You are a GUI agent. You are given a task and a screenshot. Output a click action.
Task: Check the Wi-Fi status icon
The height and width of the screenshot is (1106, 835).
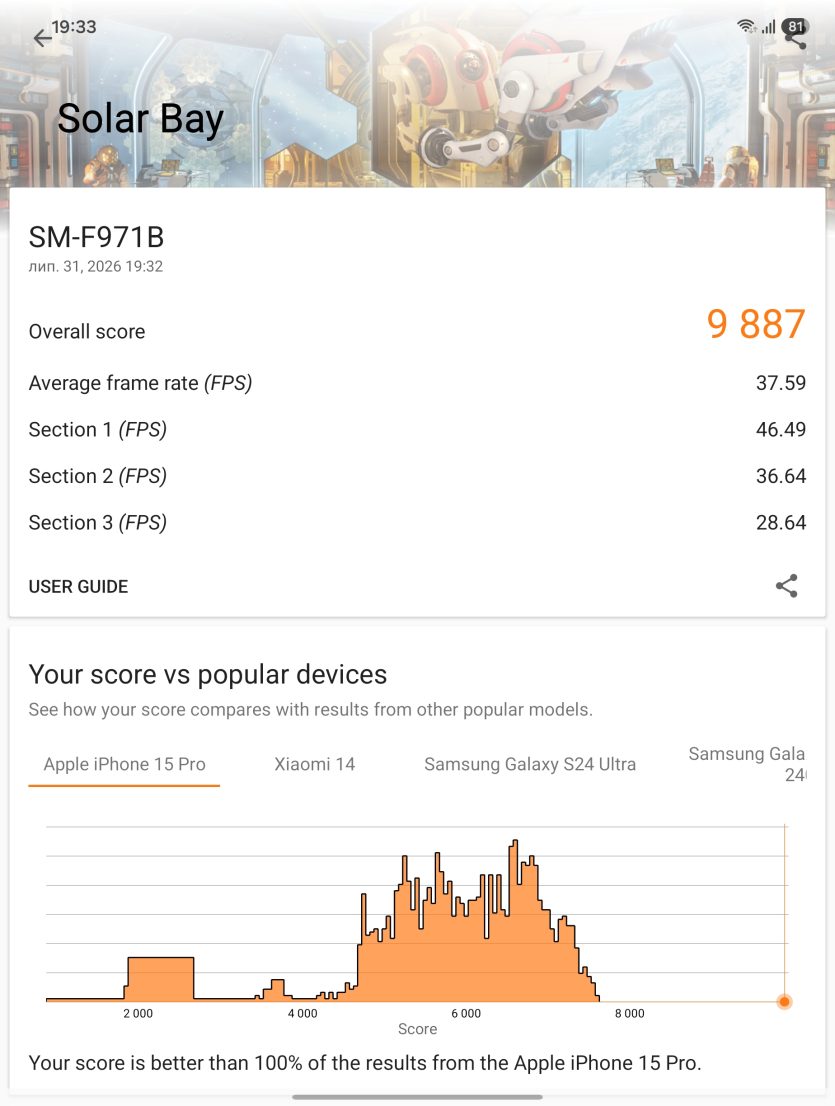[746, 27]
